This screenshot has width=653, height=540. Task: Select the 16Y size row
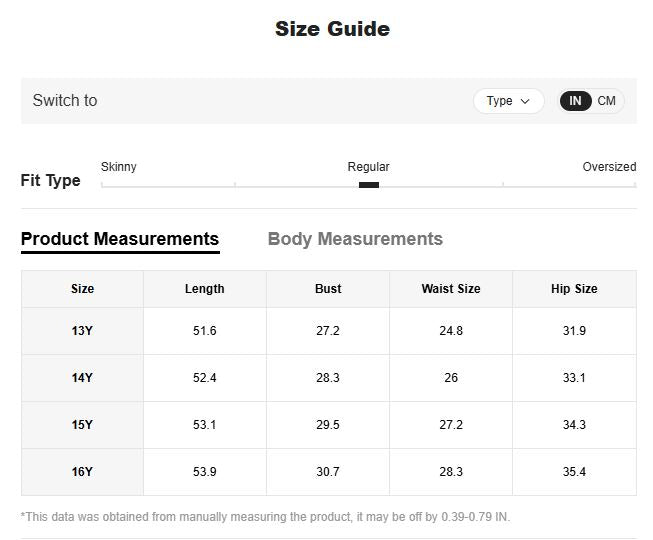(x=329, y=472)
